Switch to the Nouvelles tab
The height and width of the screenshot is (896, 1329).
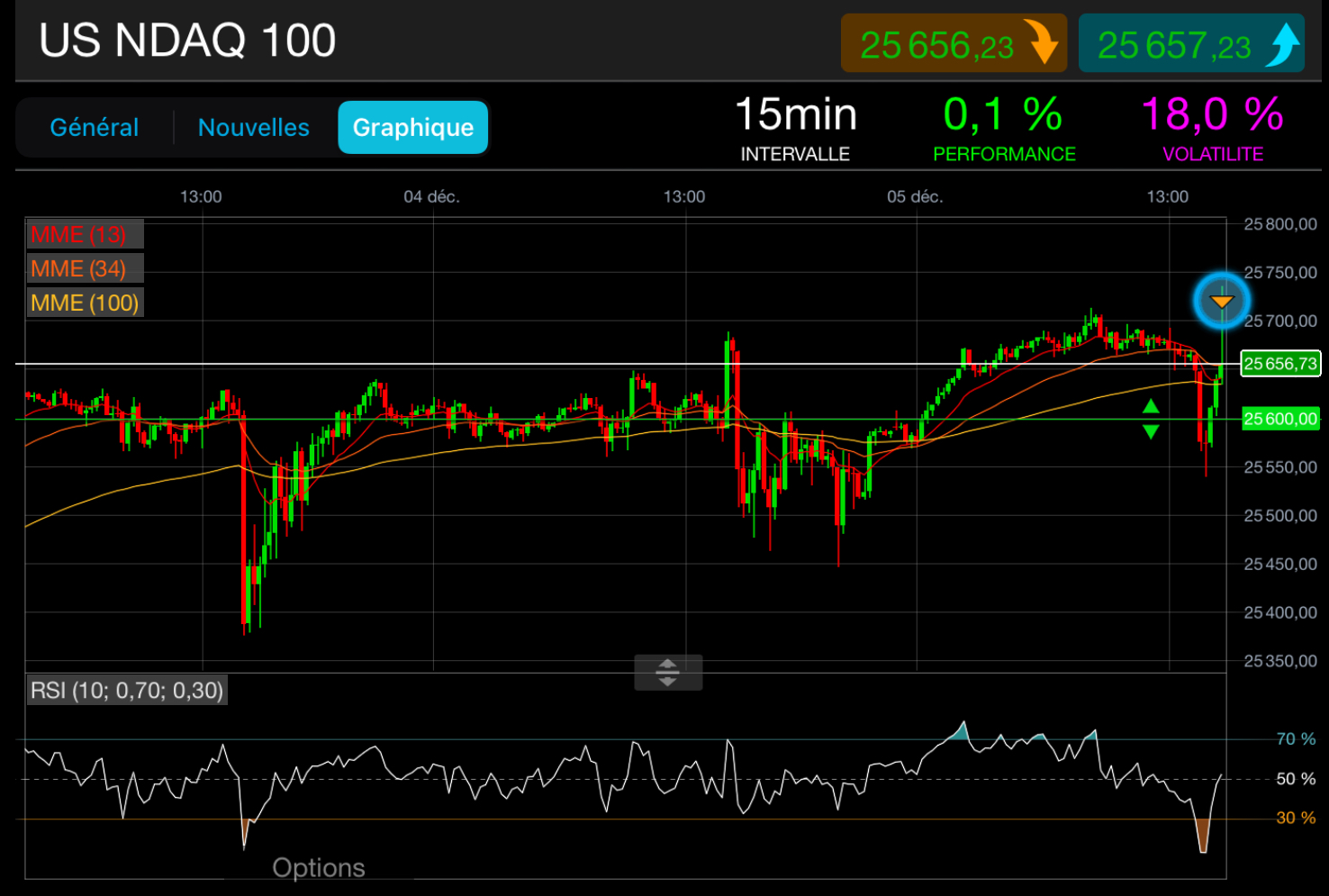[x=254, y=128]
